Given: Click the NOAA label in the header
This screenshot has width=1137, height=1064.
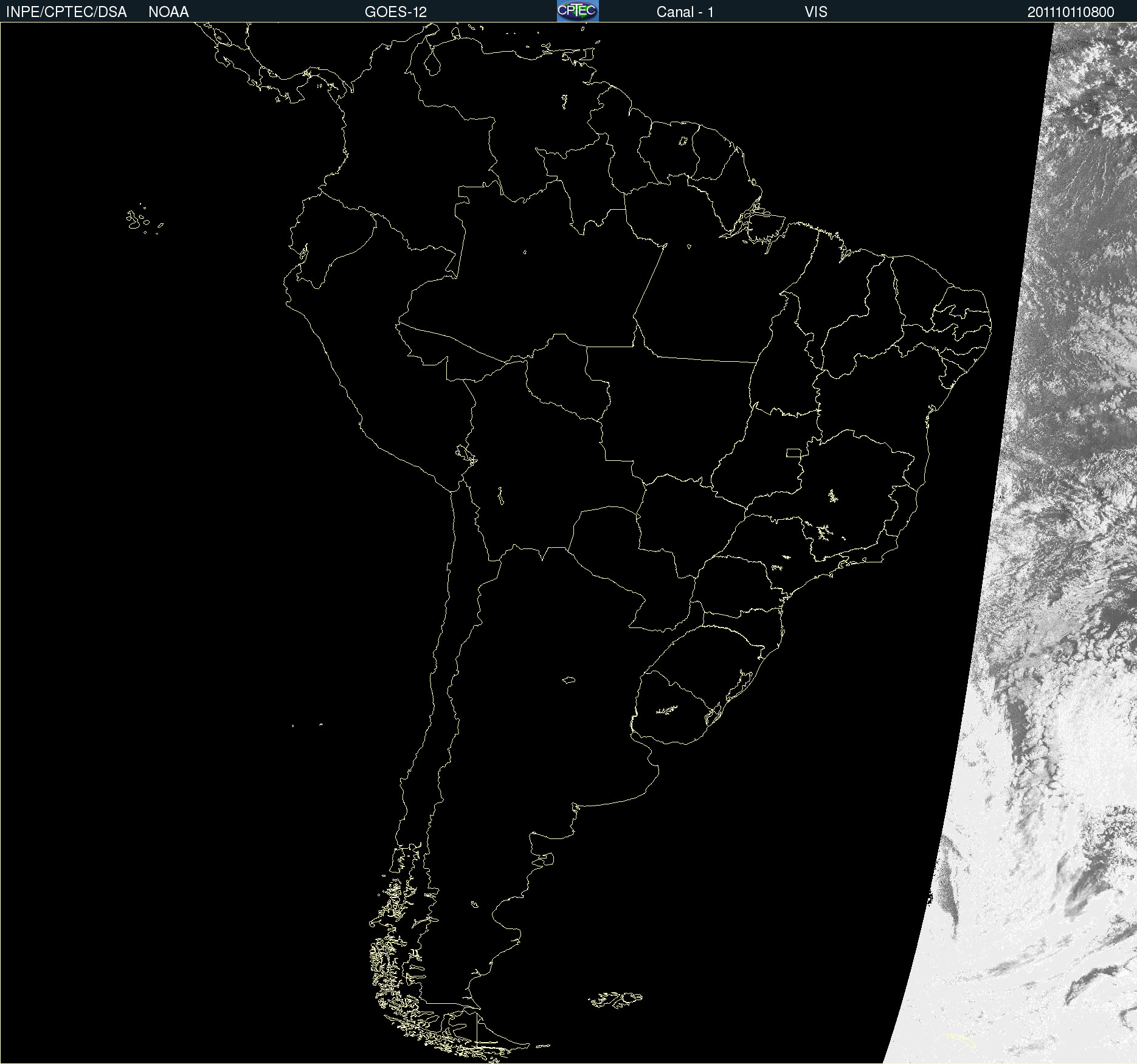Looking at the screenshot, I should tap(168, 12).
